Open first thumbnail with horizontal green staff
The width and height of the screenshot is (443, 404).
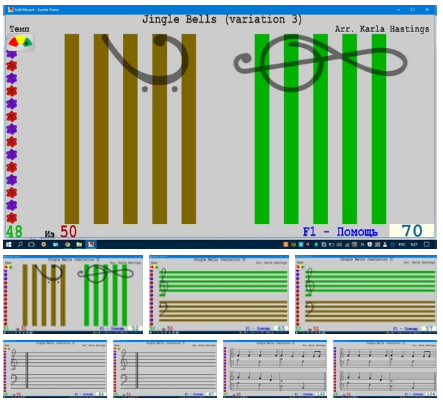click(x=219, y=294)
